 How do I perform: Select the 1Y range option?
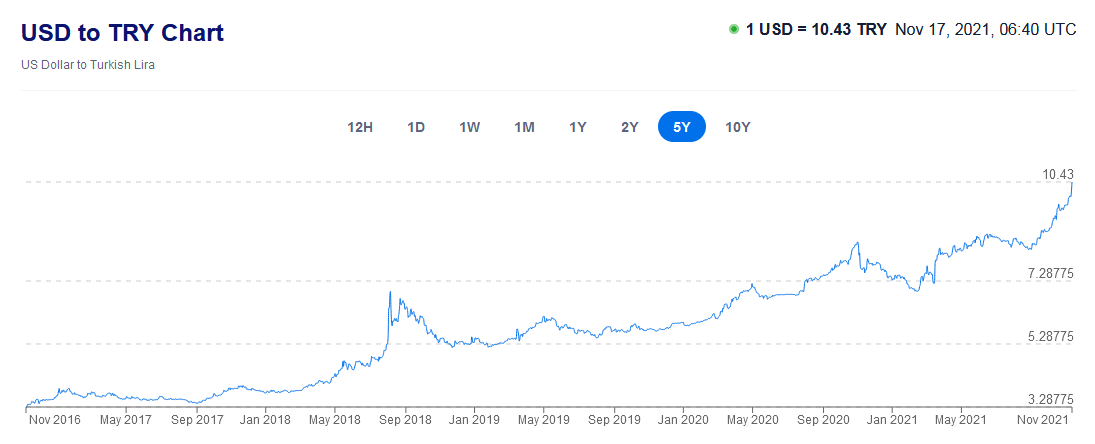click(578, 127)
